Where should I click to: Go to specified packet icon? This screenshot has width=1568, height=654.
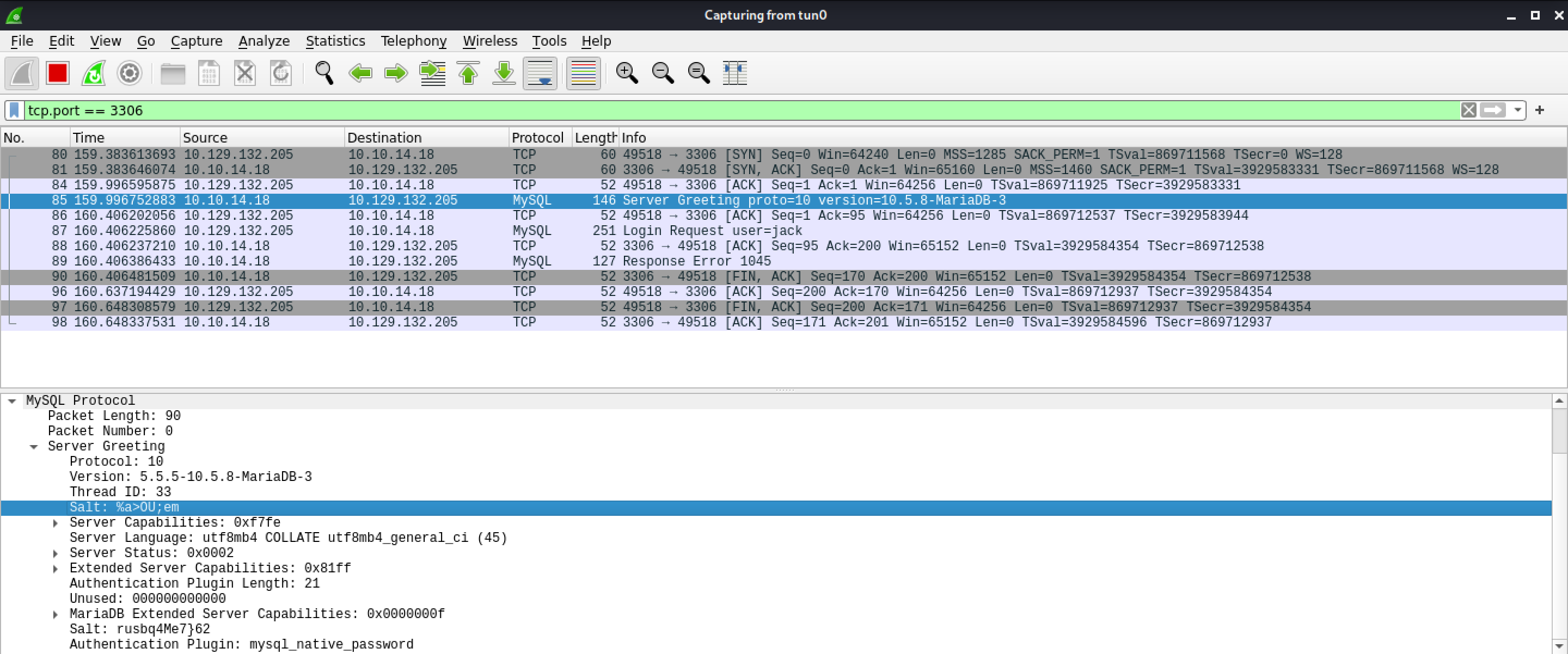pyautogui.click(x=432, y=73)
